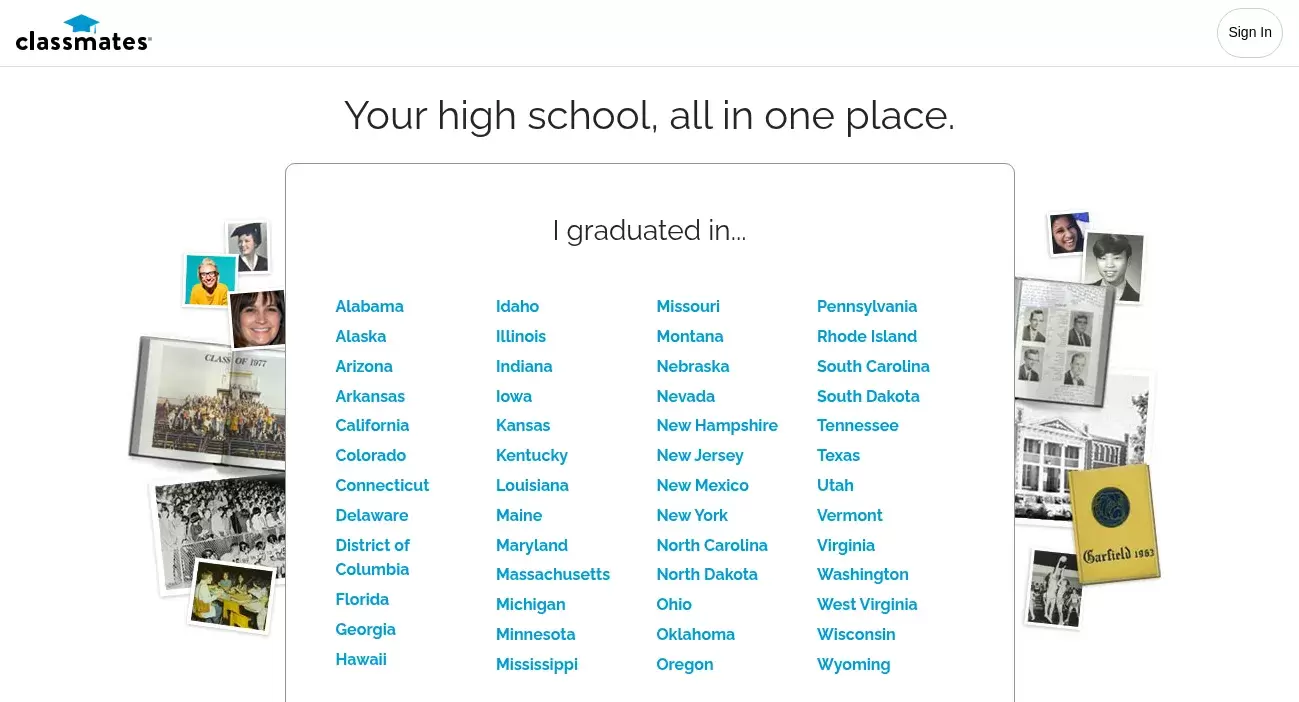Image resolution: width=1299 pixels, height=702 pixels.
Task: Click the Class of 1977 yearbook photo
Action: (x=207, y=405)
